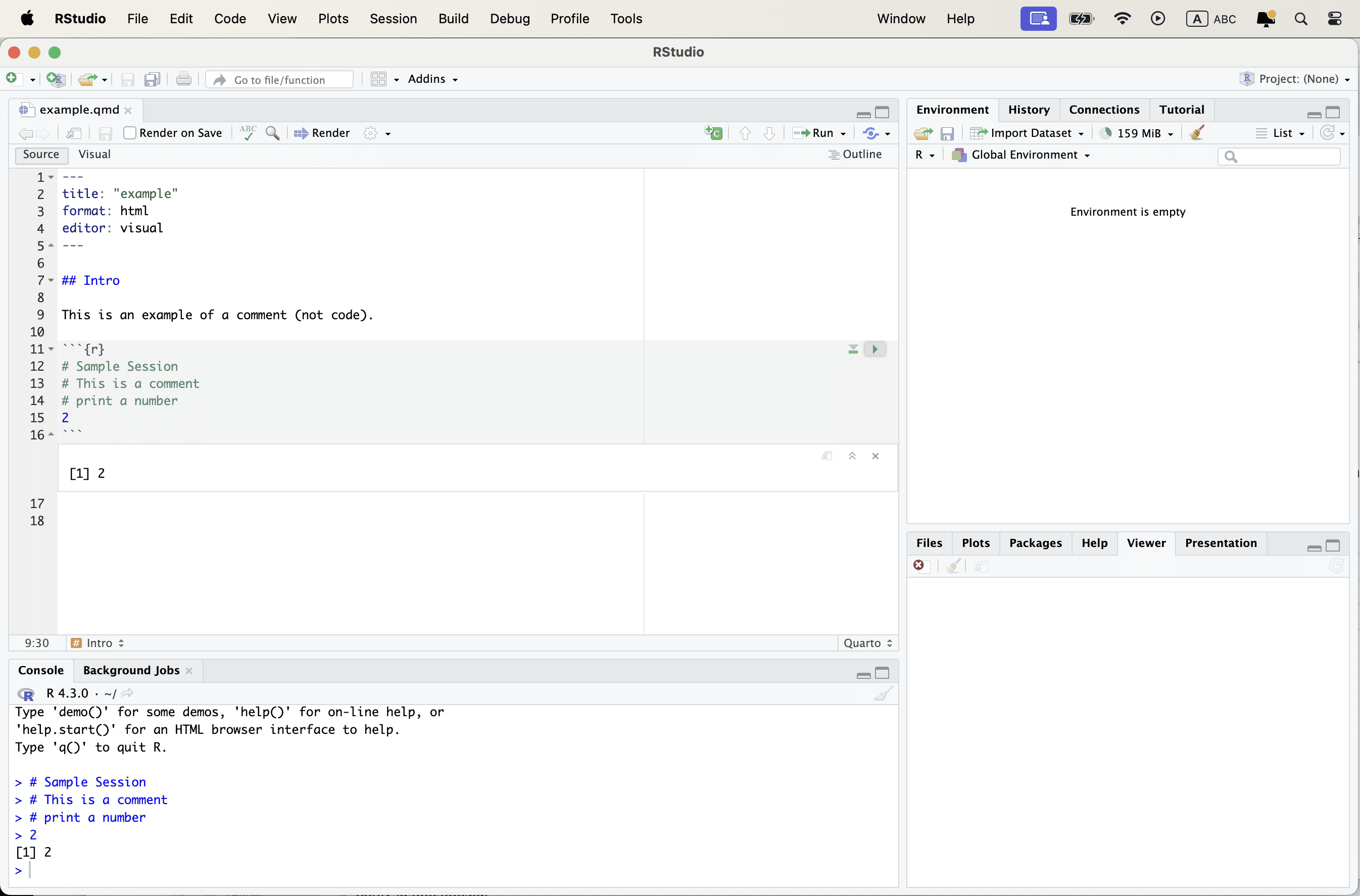
Task: Clear console with the broom icon
Action: coord(883,693)
